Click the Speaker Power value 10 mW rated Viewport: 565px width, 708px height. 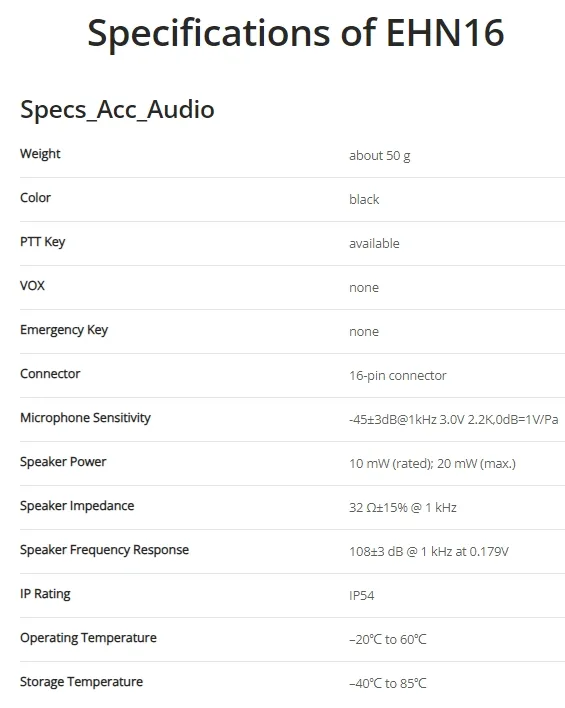432,464
